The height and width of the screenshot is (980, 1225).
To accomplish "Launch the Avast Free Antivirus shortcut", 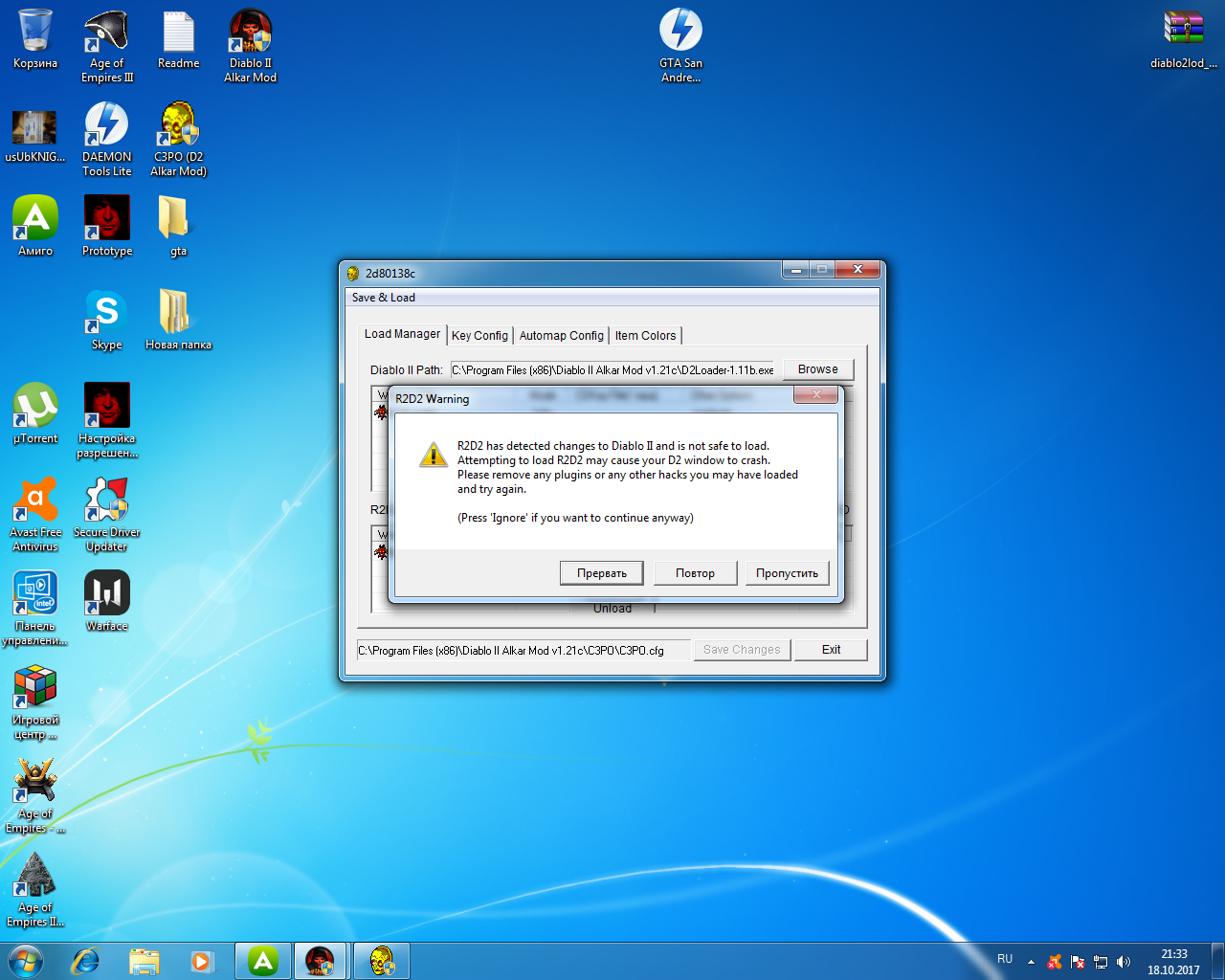I will [35, 515].
